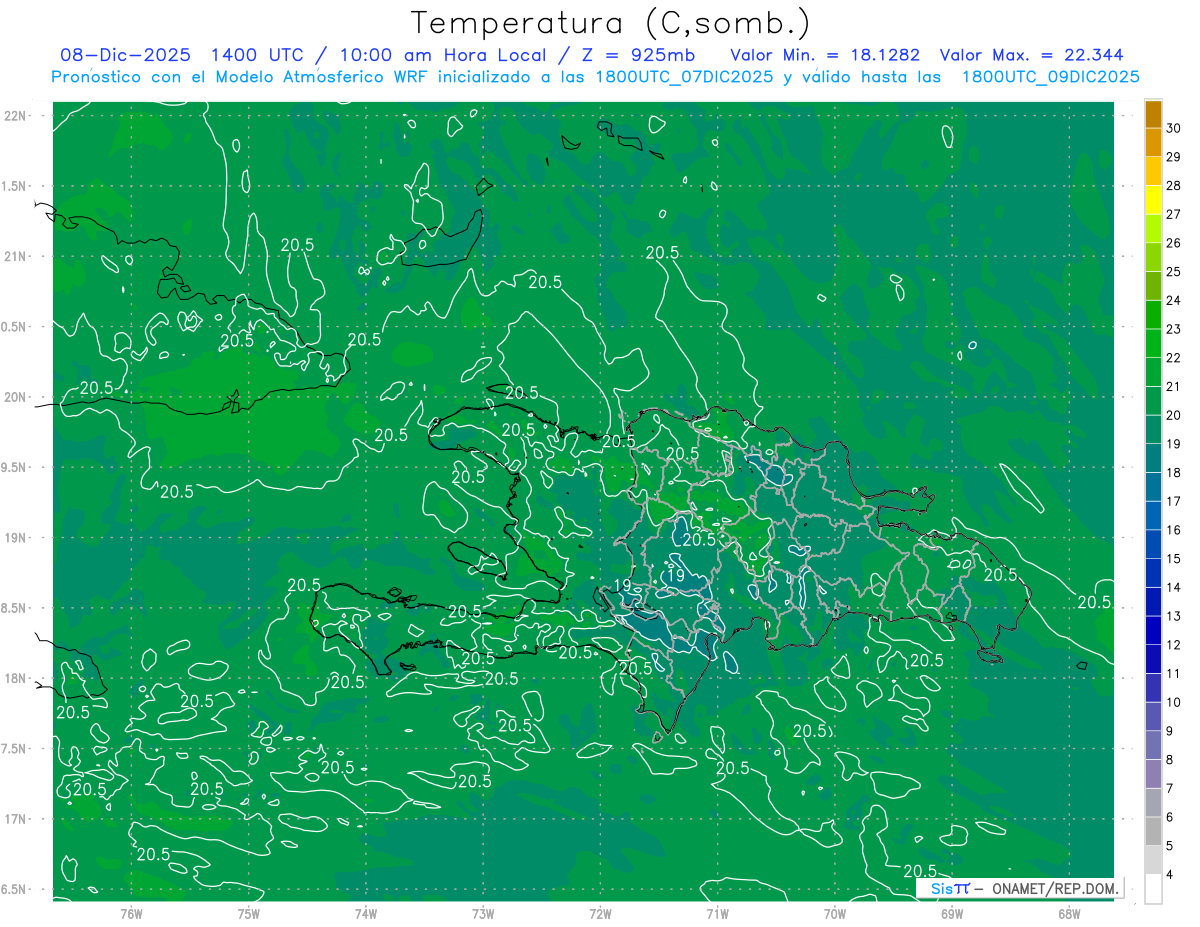1200x927 pixels.
Task: Click longitude axis label 73W
Action: pyautogui.click(x=483, y=913)
